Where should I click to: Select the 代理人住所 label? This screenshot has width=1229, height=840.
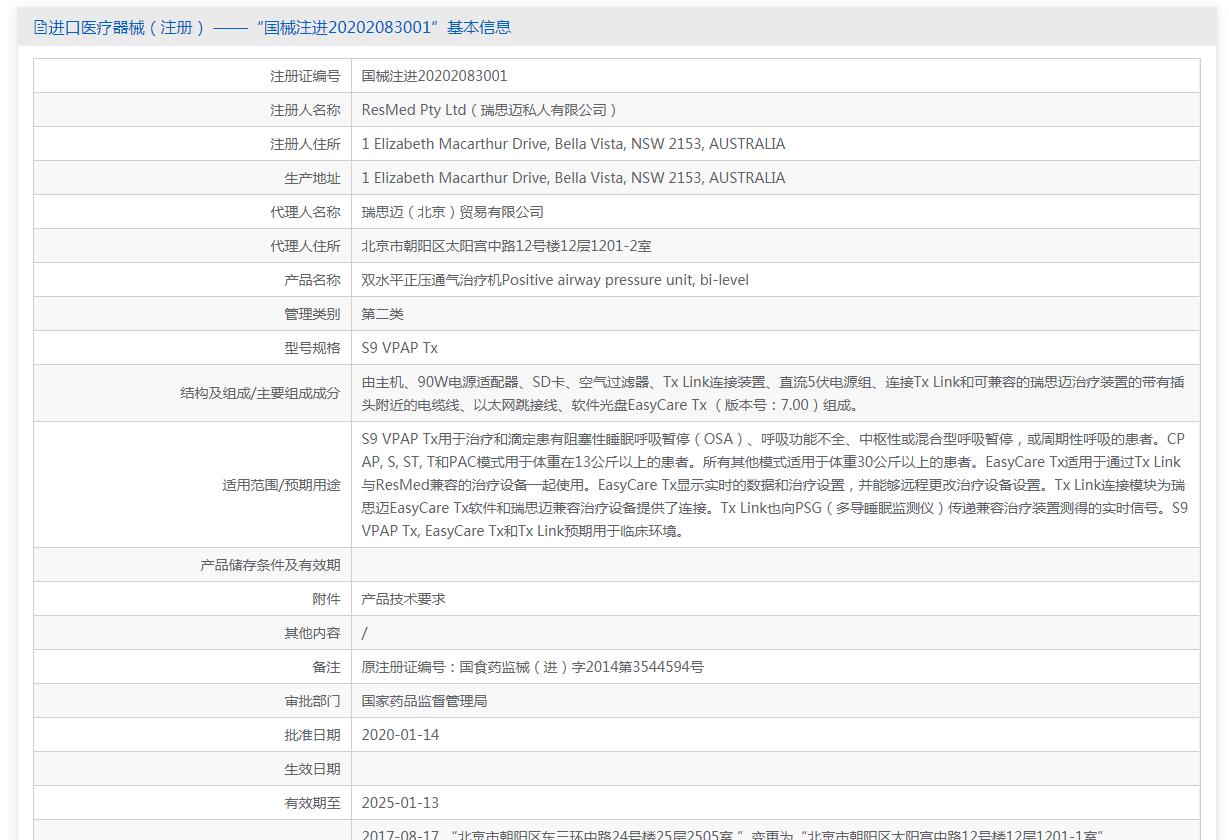click(305, 246)
